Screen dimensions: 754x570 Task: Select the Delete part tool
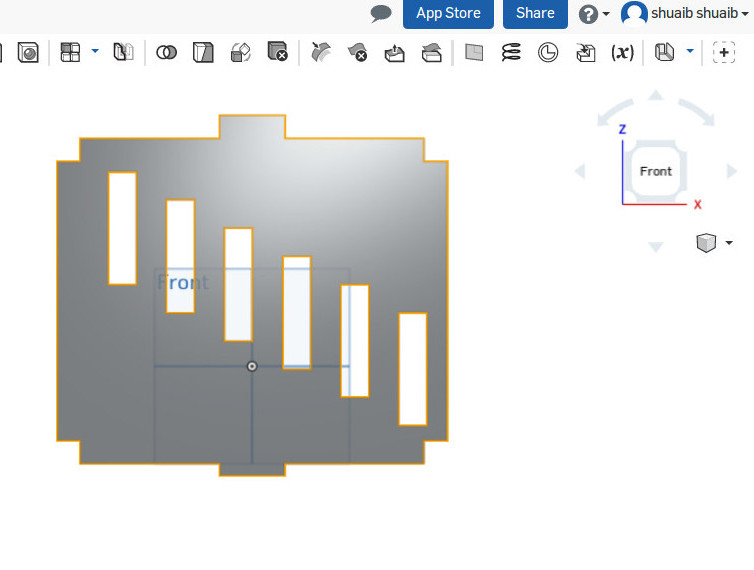coord(277,52)
